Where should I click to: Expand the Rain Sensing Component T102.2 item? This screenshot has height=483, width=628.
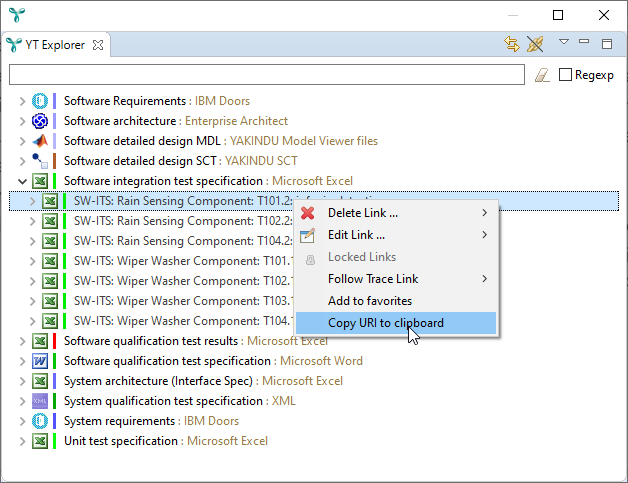(32, 221)
